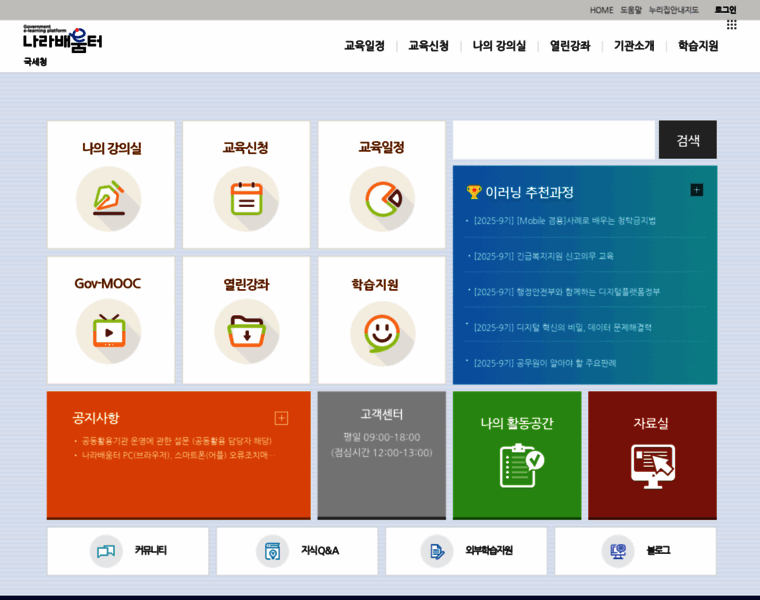Focus the search input field
The height and width of the screenshot is (600, 760).
(x=554, y=140)
